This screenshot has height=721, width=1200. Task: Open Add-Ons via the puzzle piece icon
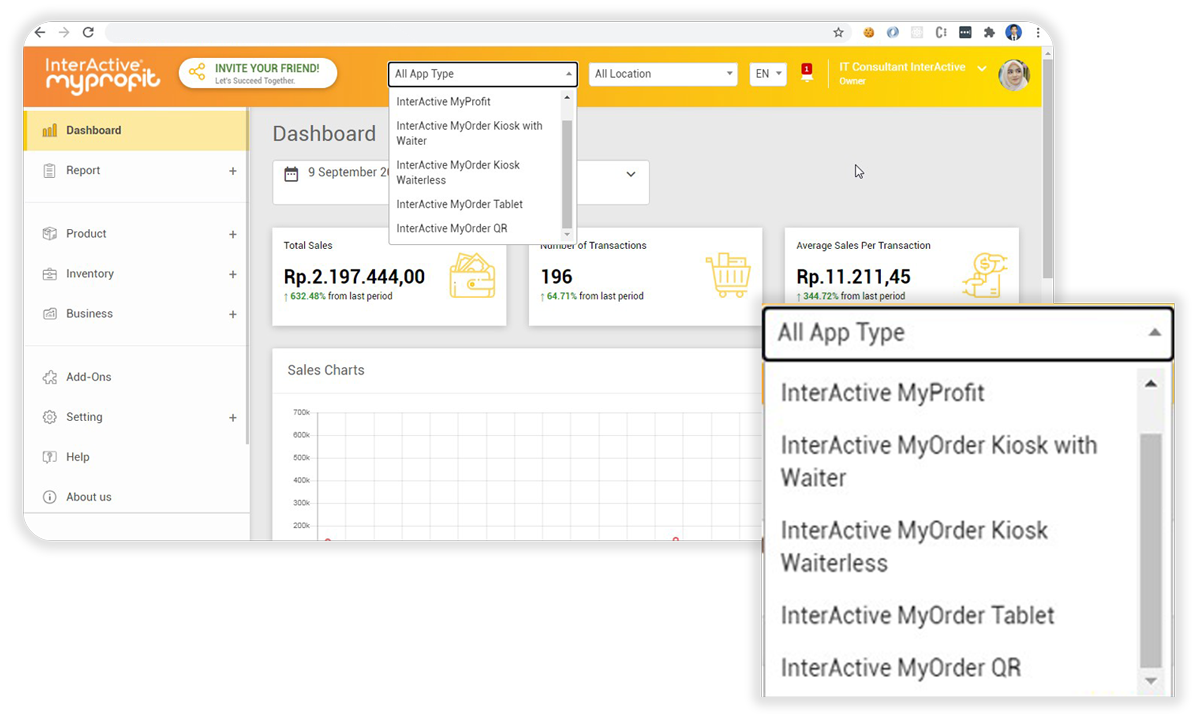(50, 377)
